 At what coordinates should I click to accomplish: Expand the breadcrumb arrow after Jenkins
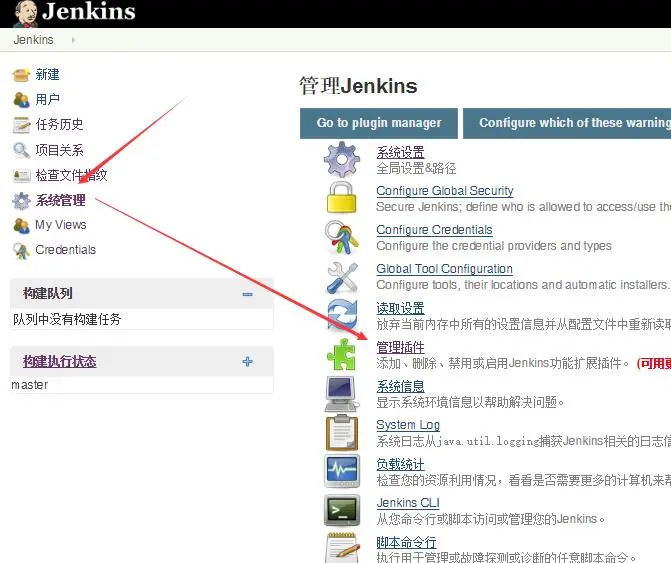(x=73, y=40)
